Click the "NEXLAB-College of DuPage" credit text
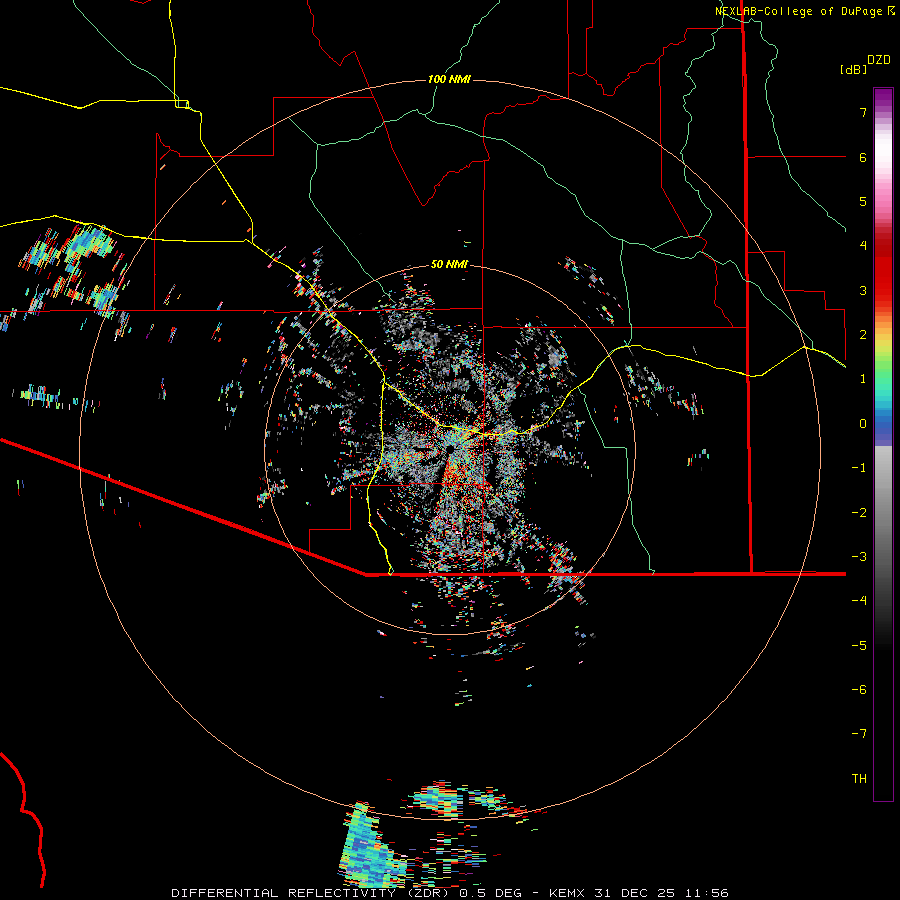 point(799,11)
